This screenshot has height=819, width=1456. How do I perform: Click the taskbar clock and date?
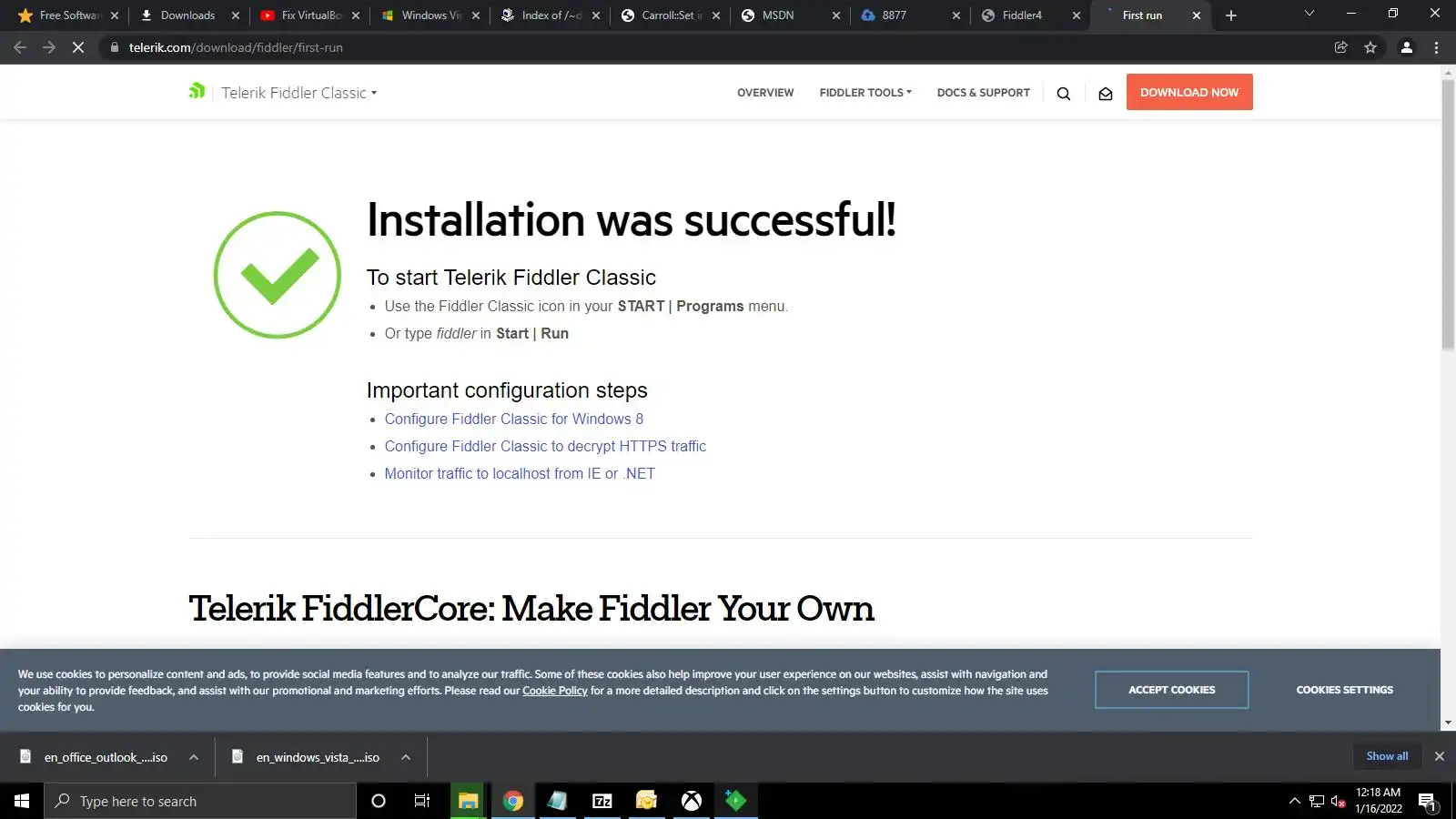click(1378, 801)
